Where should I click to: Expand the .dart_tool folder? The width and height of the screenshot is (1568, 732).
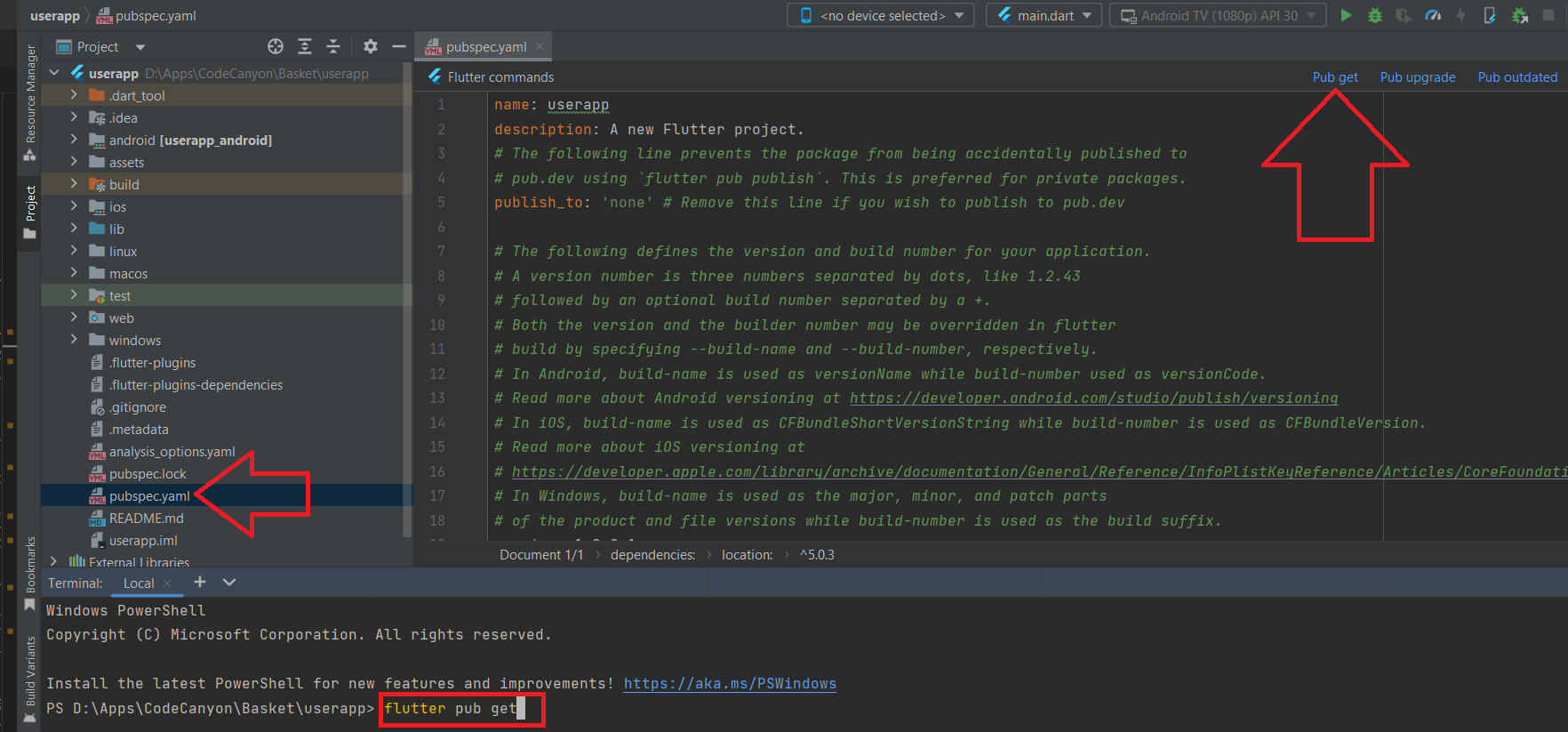tap(74, 95)
